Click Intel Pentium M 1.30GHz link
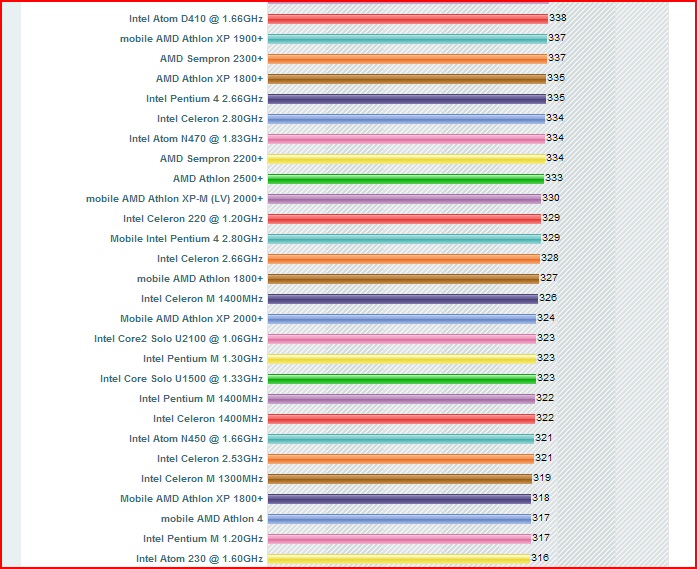The image size is (697, 569). [203, 359]
